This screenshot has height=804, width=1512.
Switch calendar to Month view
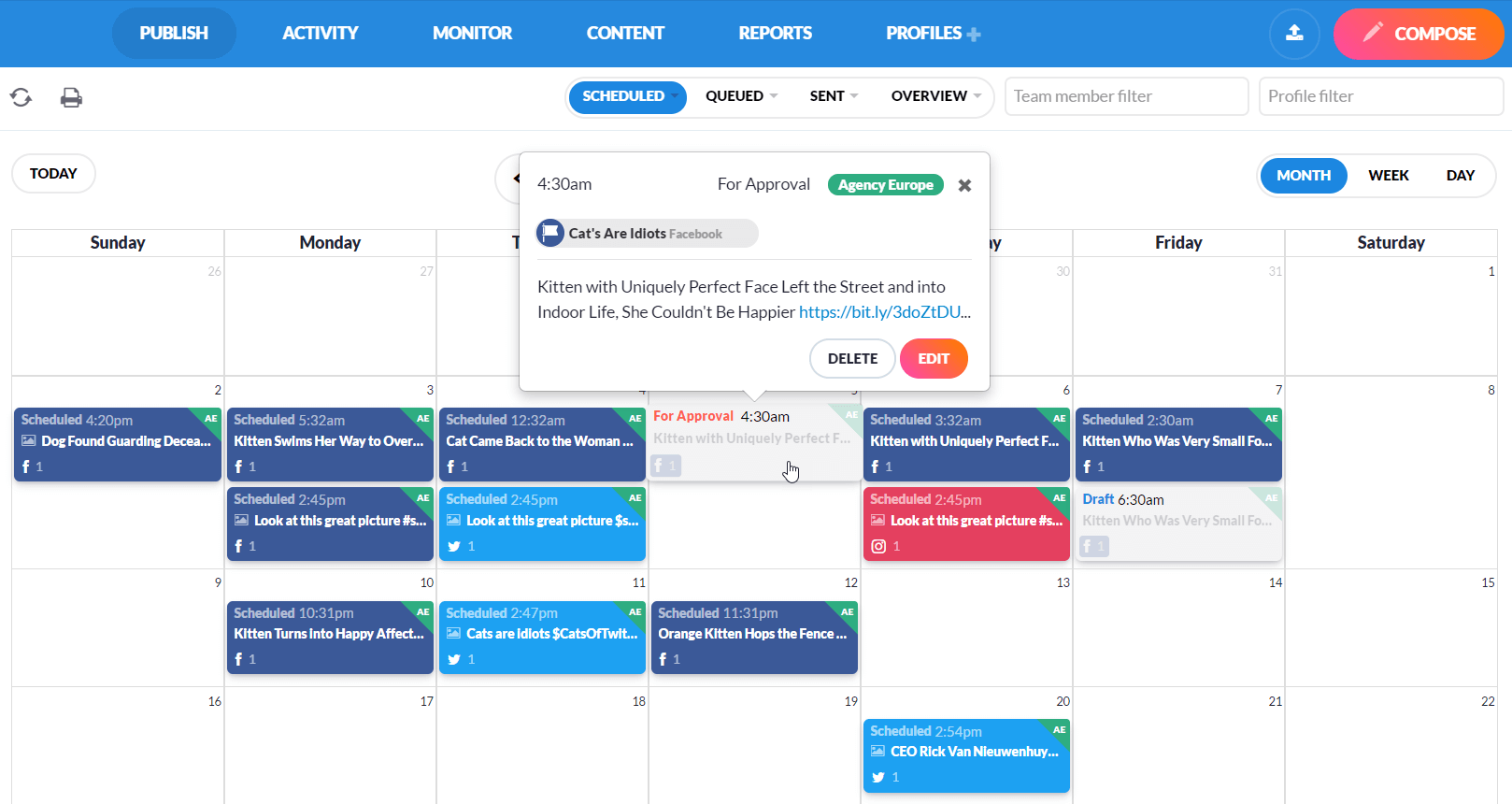point(1303,176)
